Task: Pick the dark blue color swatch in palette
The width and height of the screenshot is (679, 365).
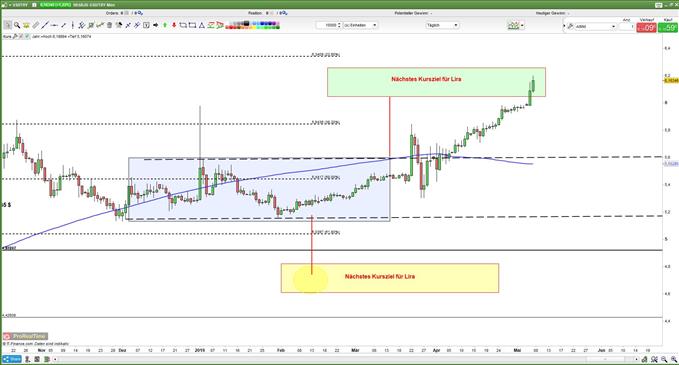Action: (262, 23)
